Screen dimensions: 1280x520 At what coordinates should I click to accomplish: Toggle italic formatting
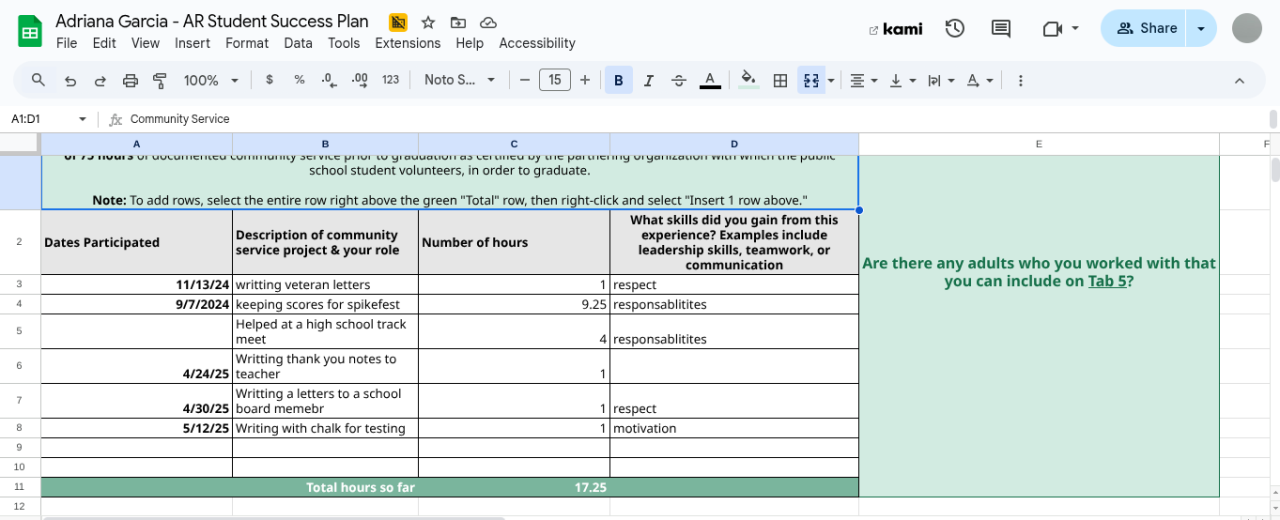pyautogui.click(x=648, y=80)
